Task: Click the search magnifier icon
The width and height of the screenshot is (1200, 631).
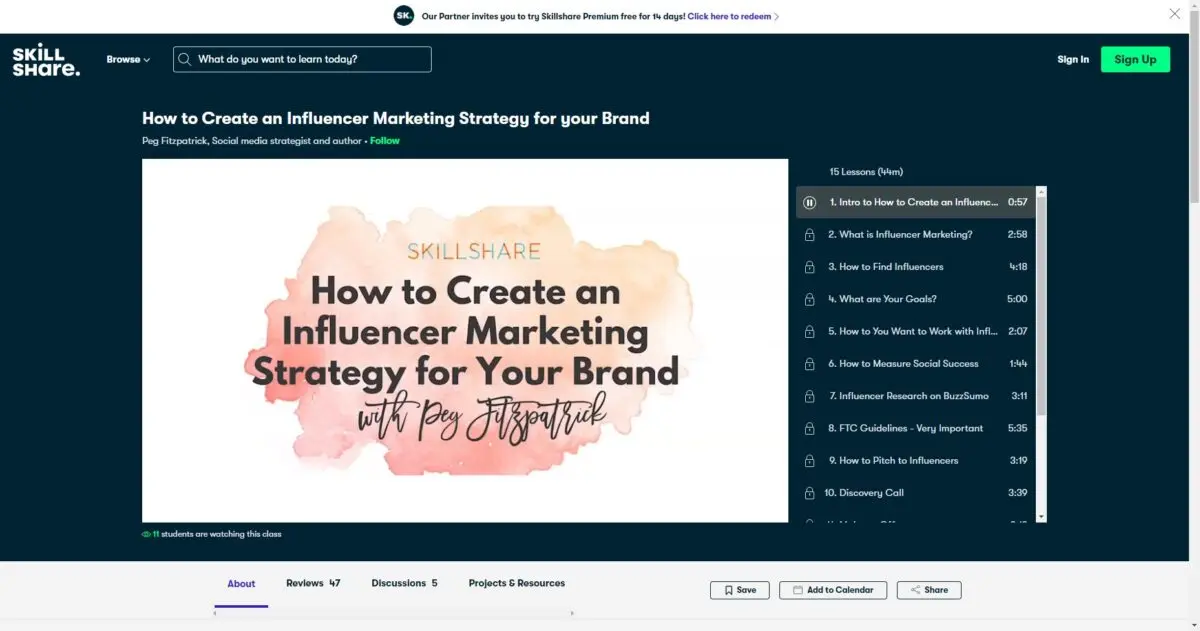Action: pyautogui.click(x=184, y=60)
